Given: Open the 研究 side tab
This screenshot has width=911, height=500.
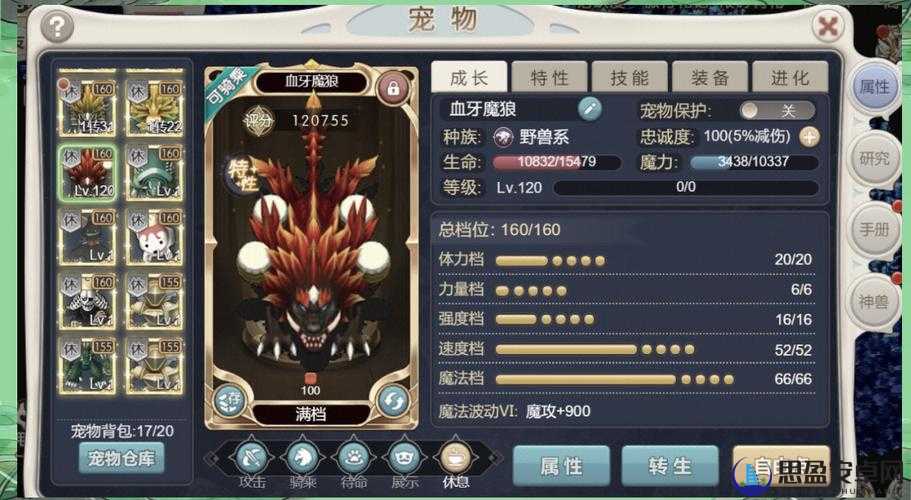Looking at the screenshot, I should pos(874,159).
